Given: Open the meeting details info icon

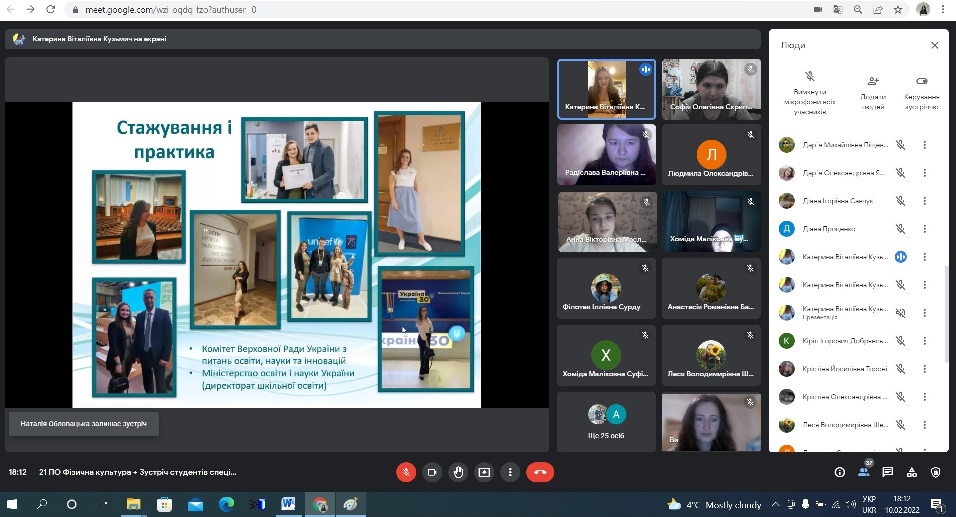Looking at the screenshot, I should pos(839,472).
